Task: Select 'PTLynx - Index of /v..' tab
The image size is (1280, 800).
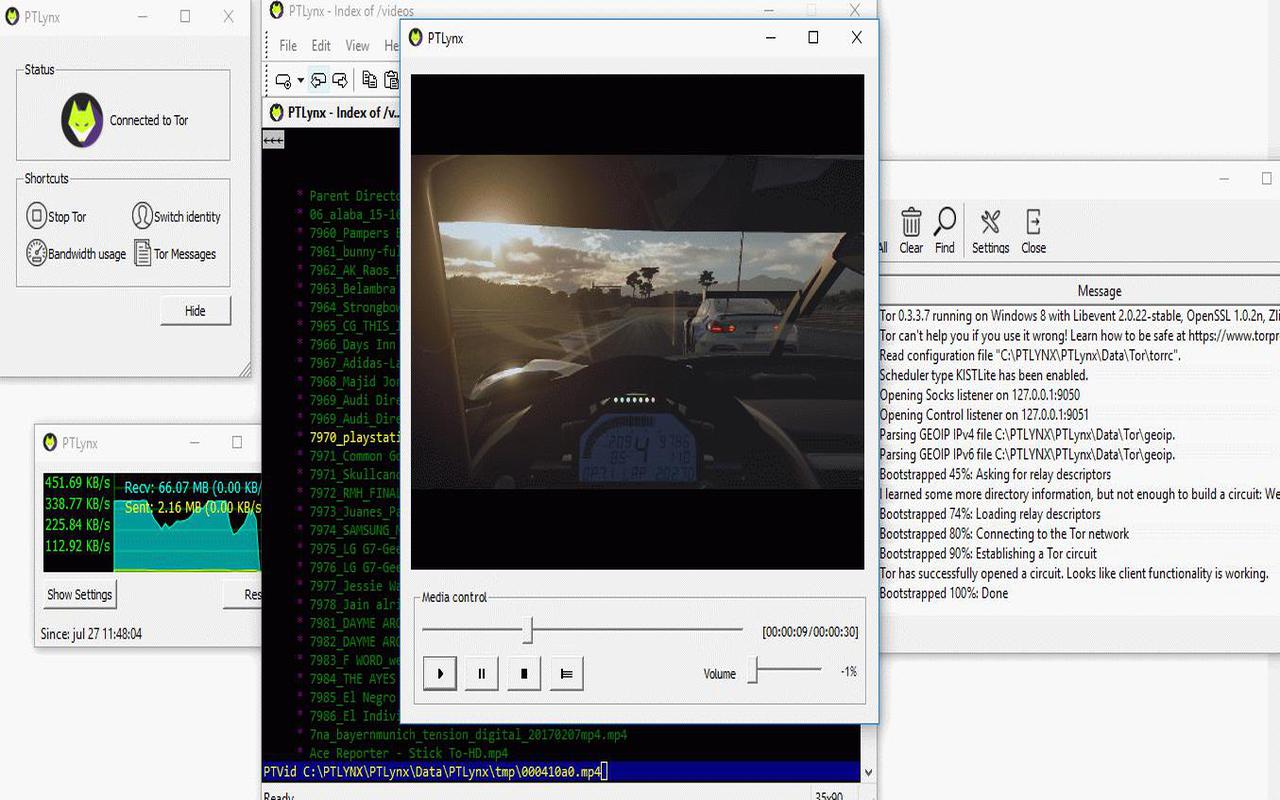Action: coord(333,112)
